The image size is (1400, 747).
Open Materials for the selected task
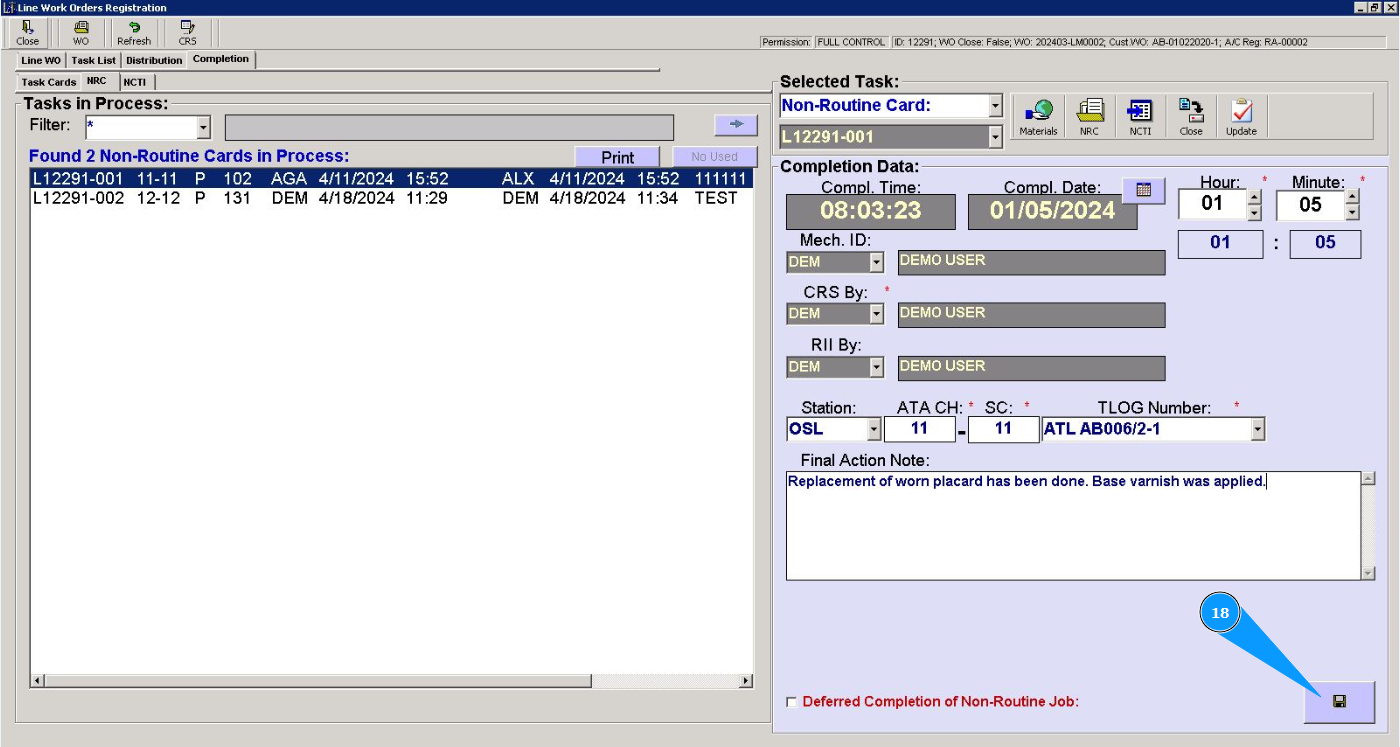tap(1038, 117)
